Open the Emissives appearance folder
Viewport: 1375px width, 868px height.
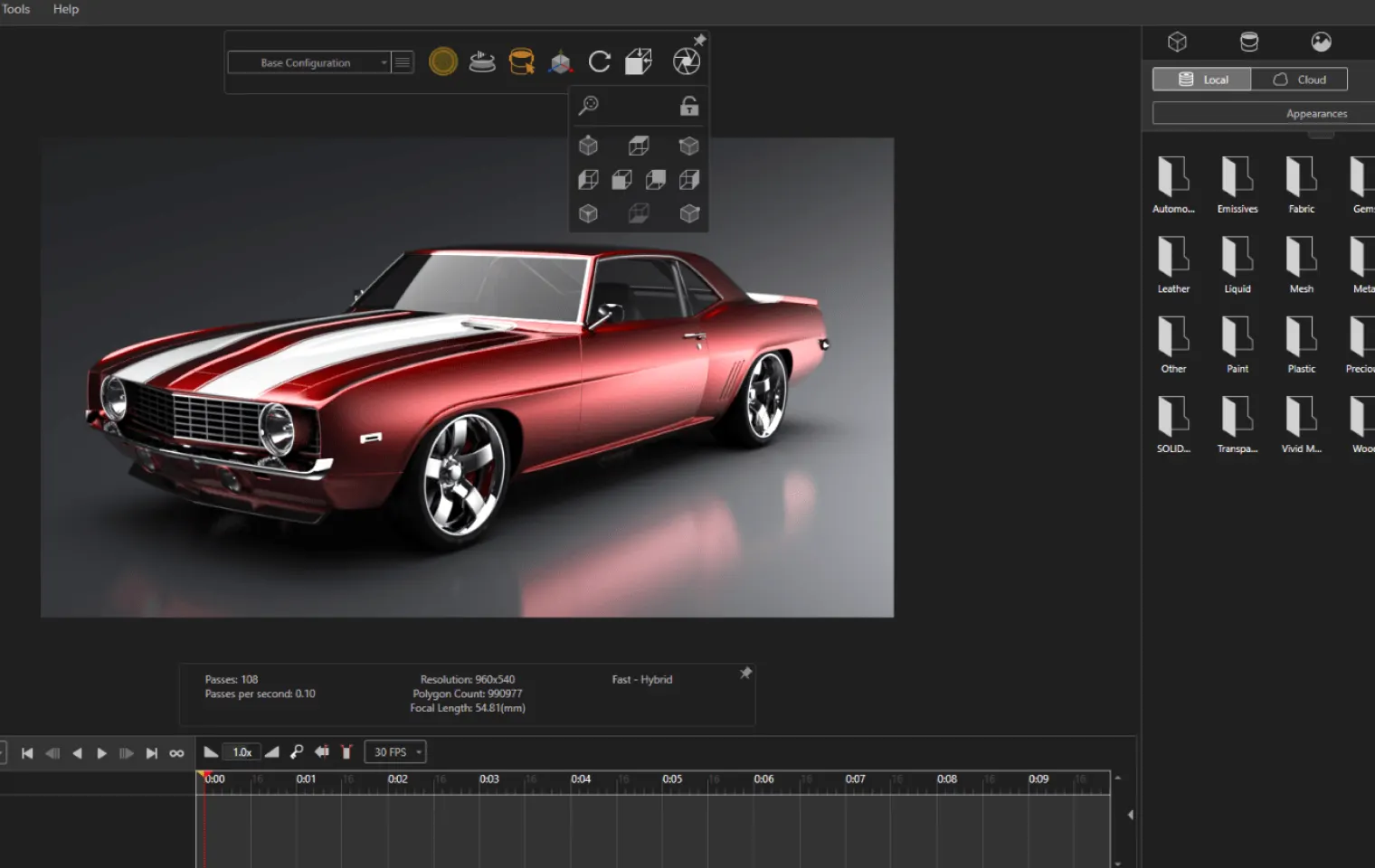point(1237,184)
